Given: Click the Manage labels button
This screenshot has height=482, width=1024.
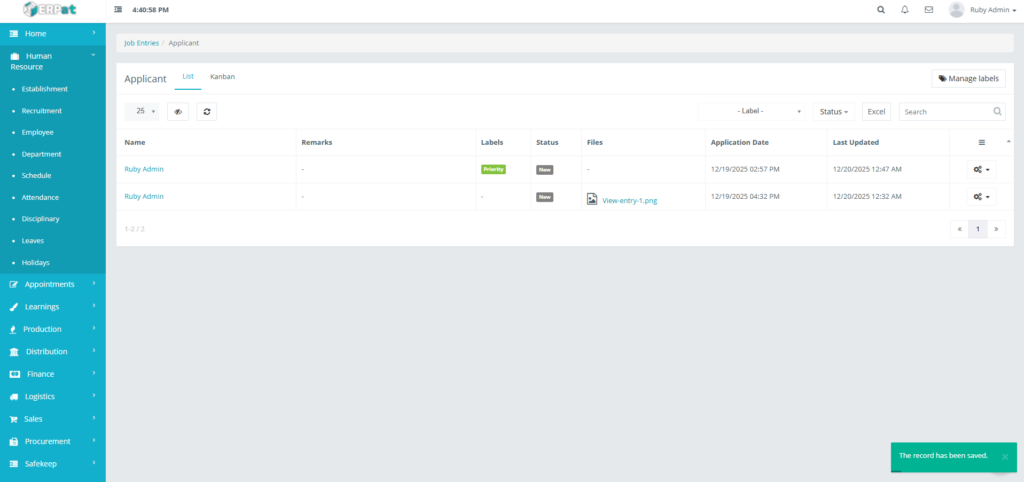Looking at the screenshot, I should point(968,78).
